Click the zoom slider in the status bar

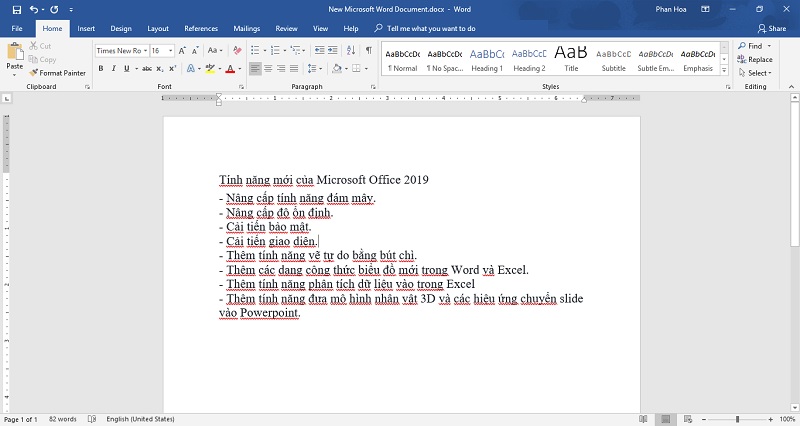(x=738, y=419)
